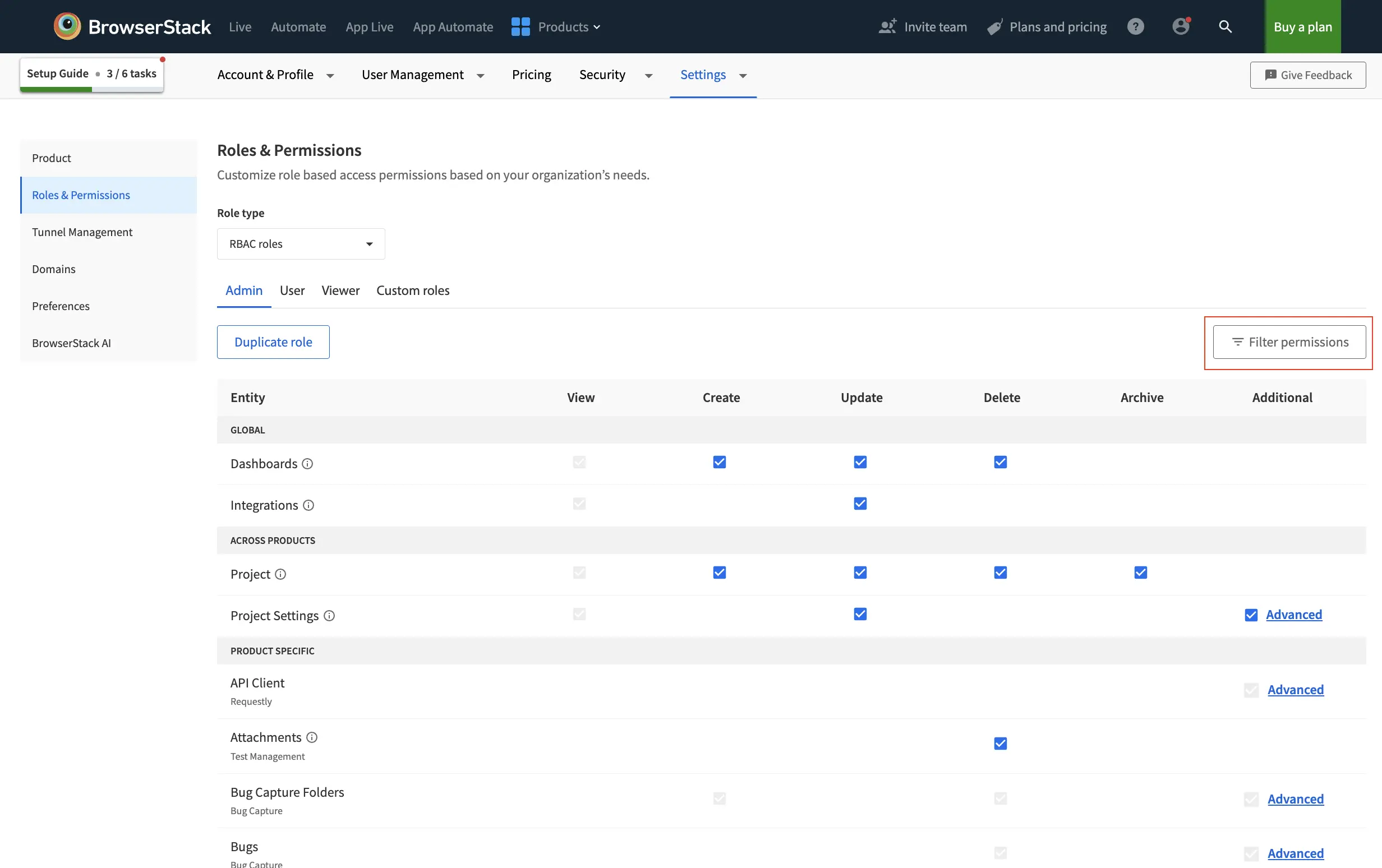This screenshot has height=868, width=1382.
Task: Uncheck Create permission for Dashboards
Action: point(718,461)
